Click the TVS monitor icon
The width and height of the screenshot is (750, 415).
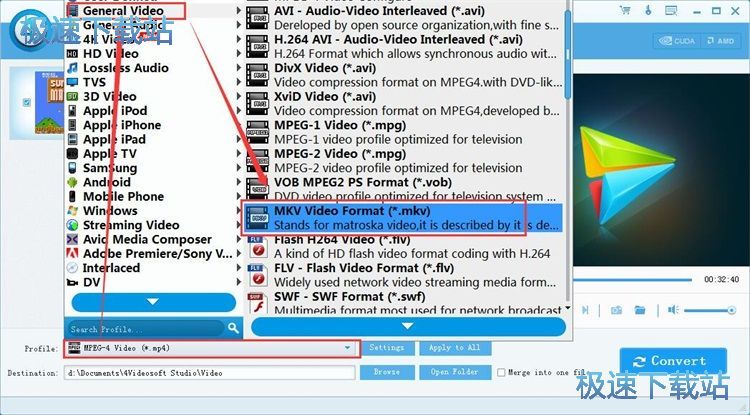tap(72, 82)
